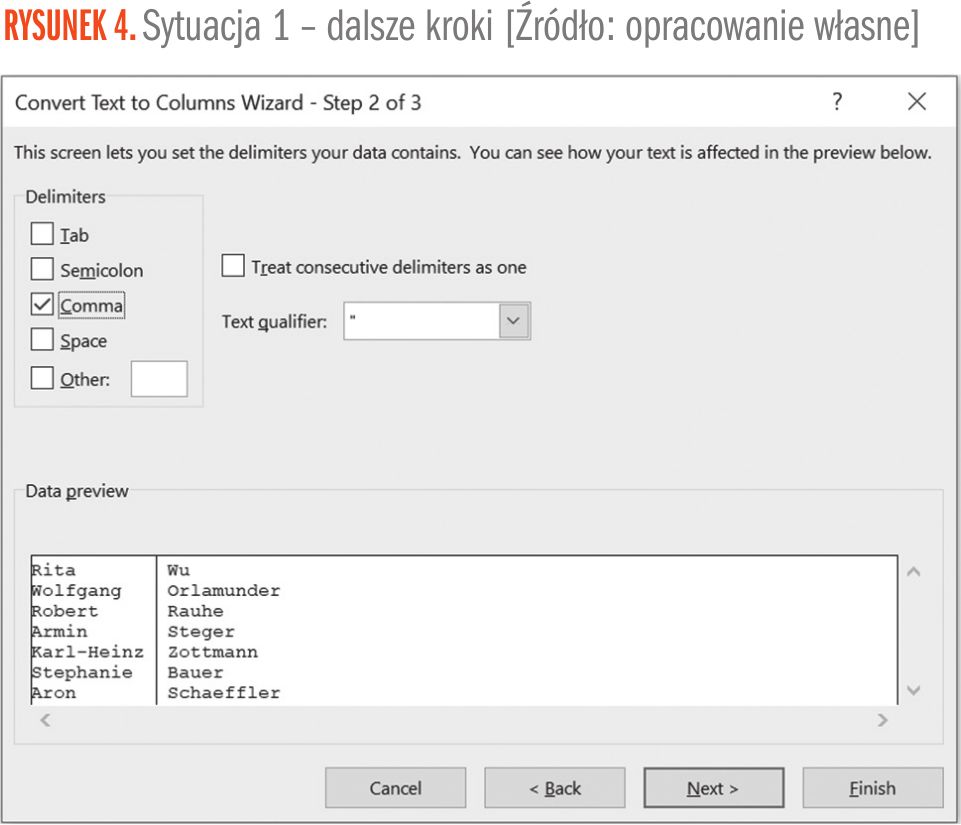Viewport: 961px width, 825px height.
Task: Tick the Space delimiter checkbox
Action: [42, 341]
